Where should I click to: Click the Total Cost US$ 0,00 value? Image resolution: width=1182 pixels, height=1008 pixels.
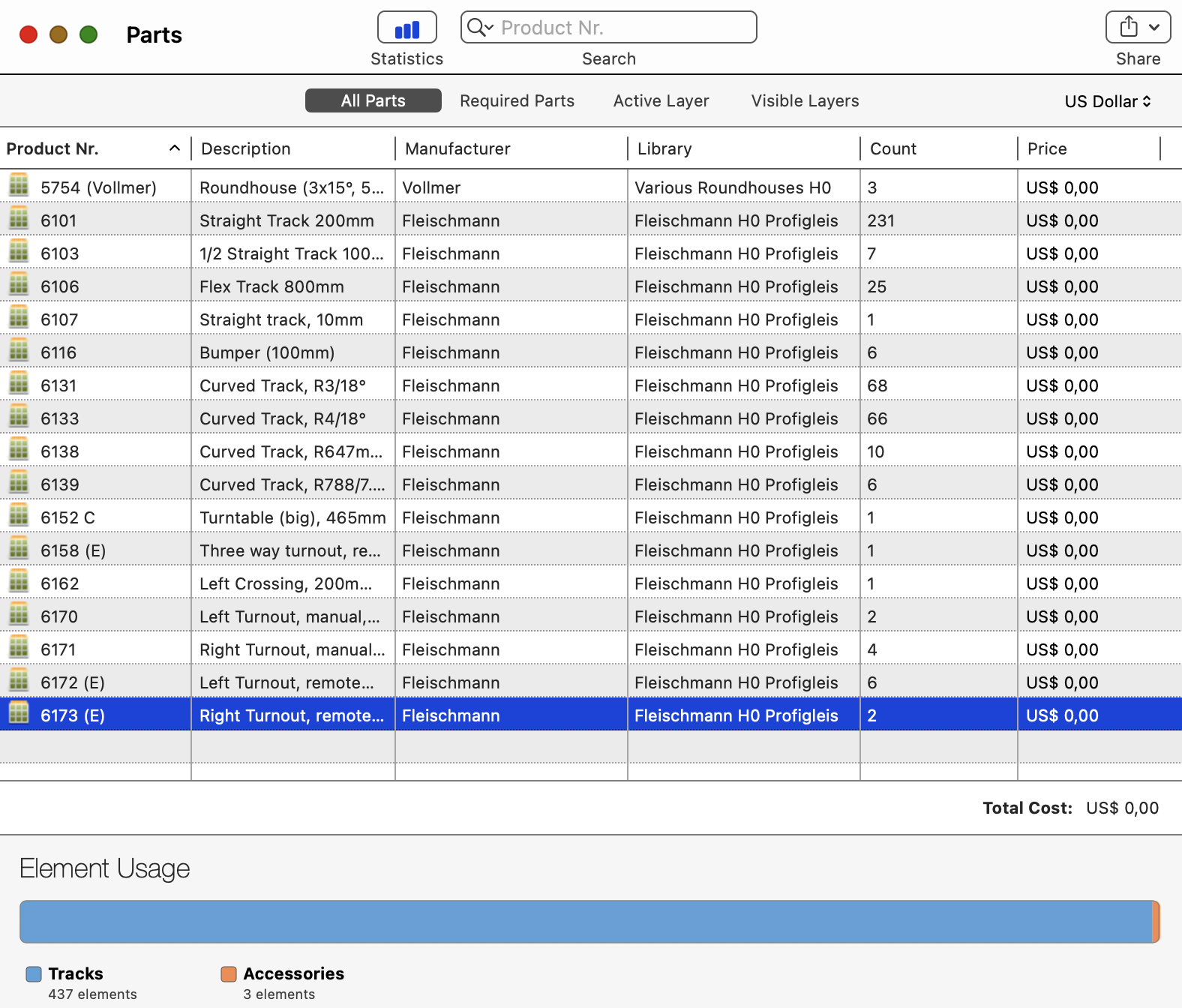point(1122,808)
